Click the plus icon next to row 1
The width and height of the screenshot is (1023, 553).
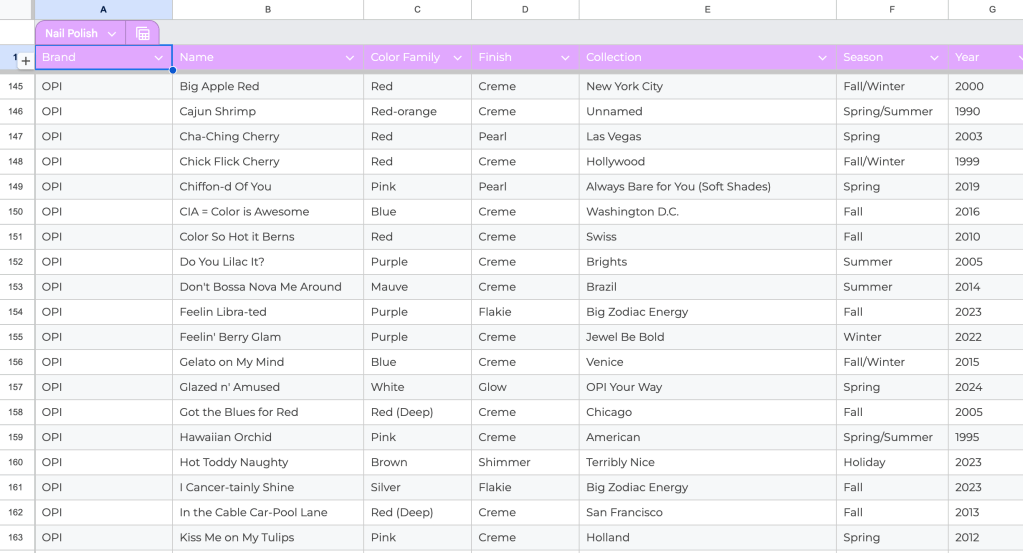(26, 61)
